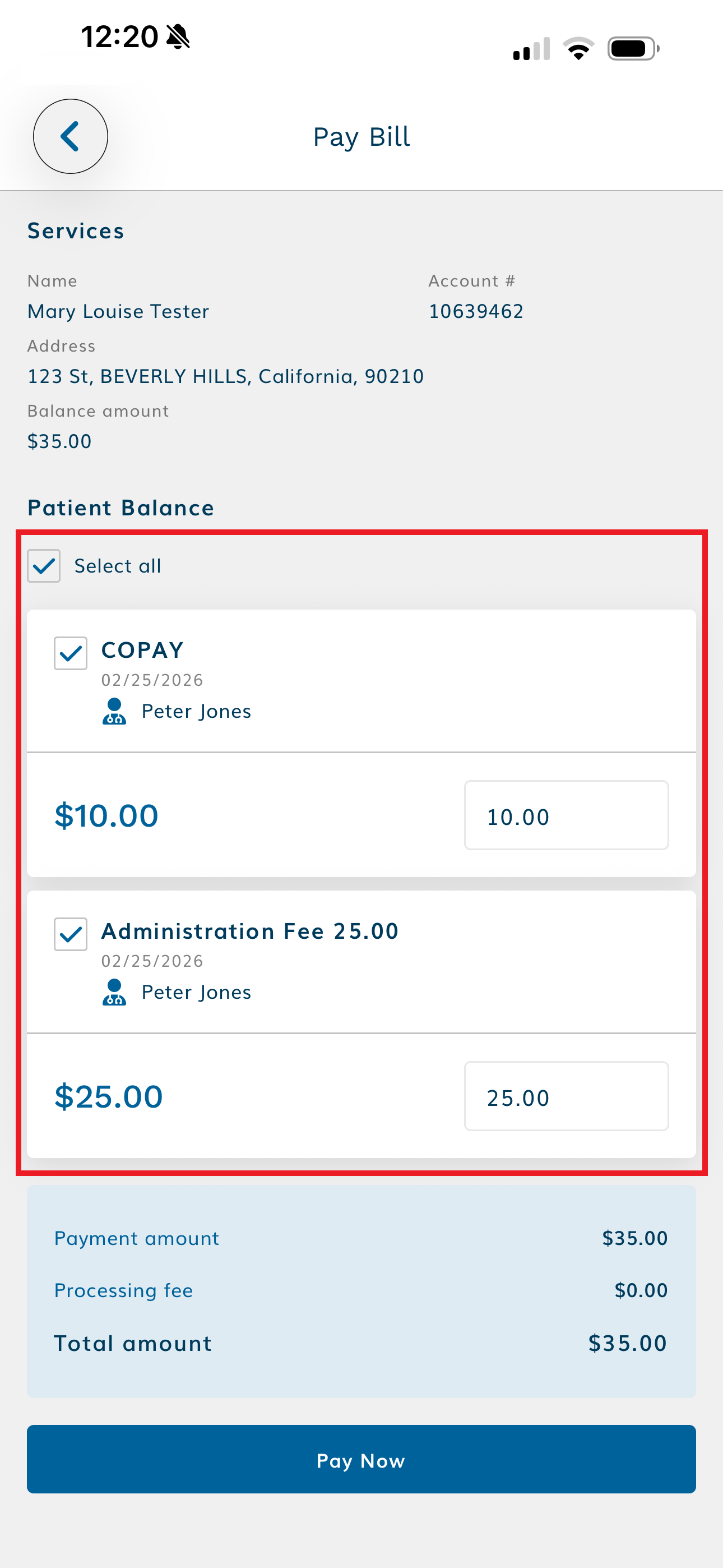Click the doctor icon under COPAY
This screenshot has width=723, height=1568.
click(x=114, y=711)
